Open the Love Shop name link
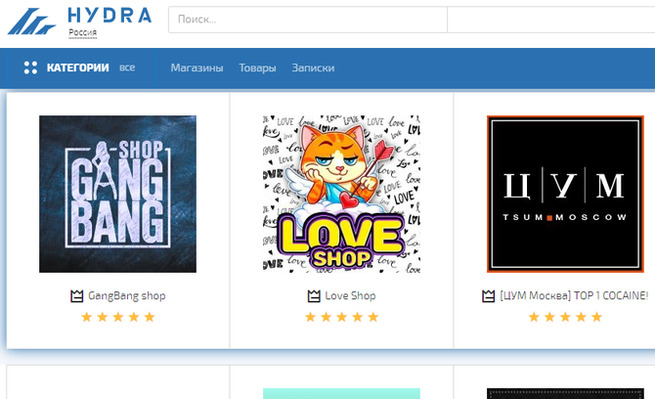The height and width of the screenshot is (399, 655). [350, 296]
